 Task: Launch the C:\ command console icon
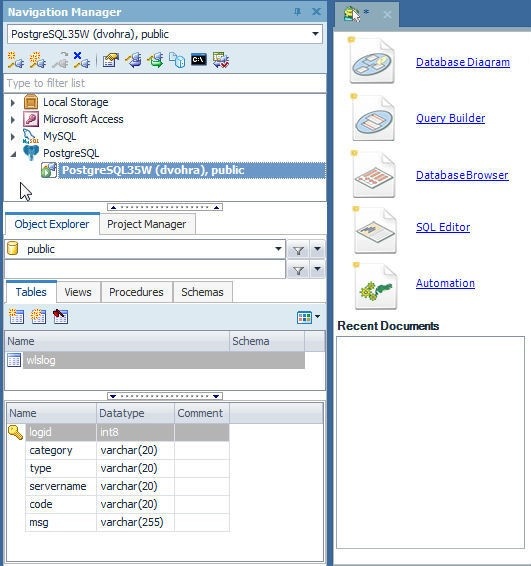[199, 60]
